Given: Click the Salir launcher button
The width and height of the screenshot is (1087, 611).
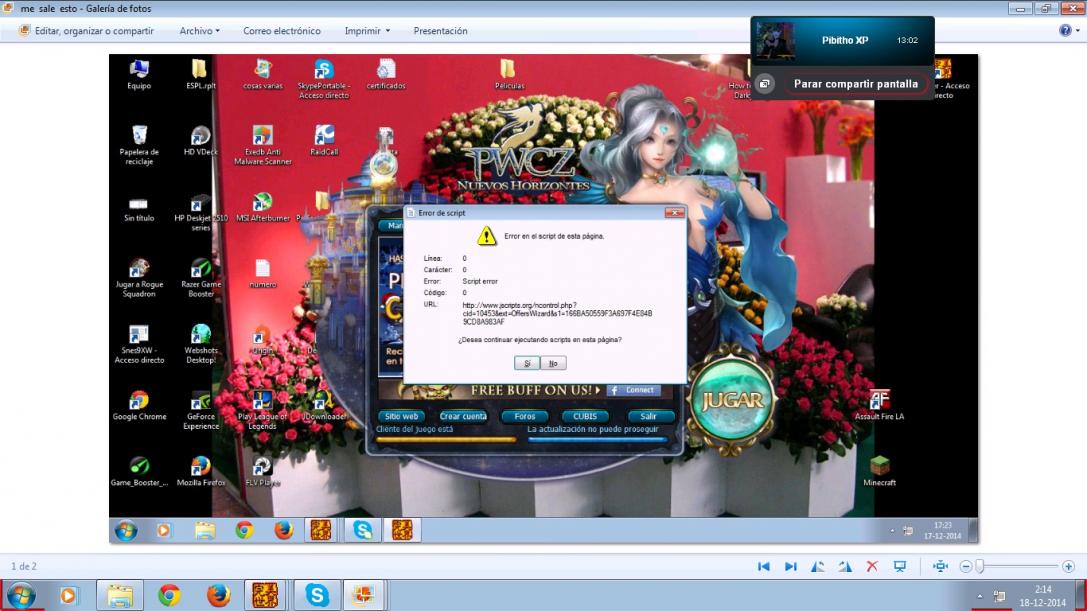Looking at the screenshot, I should click(x=648, y=416).
